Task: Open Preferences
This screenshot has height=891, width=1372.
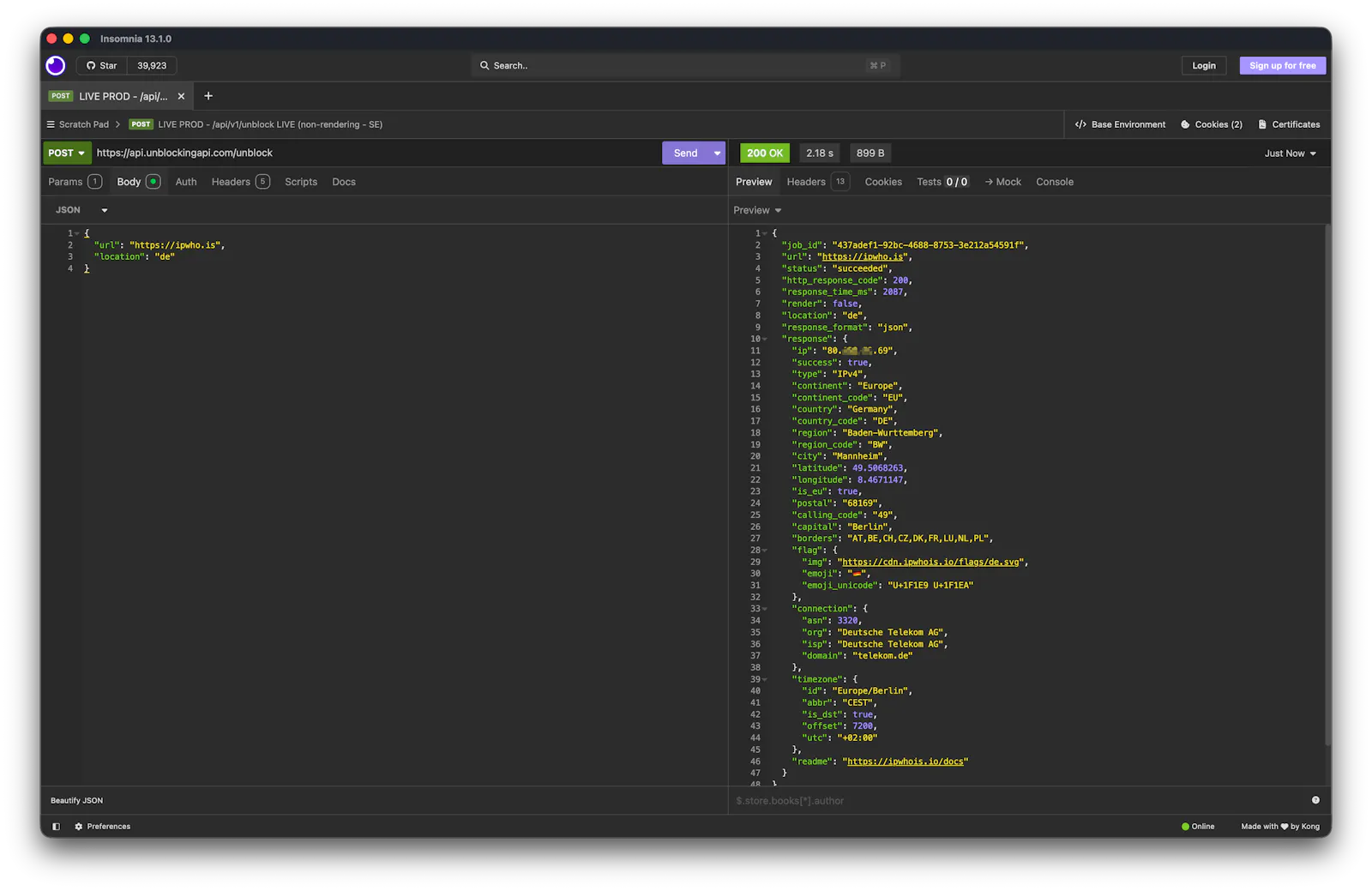Action: click(x=103, y=827)
